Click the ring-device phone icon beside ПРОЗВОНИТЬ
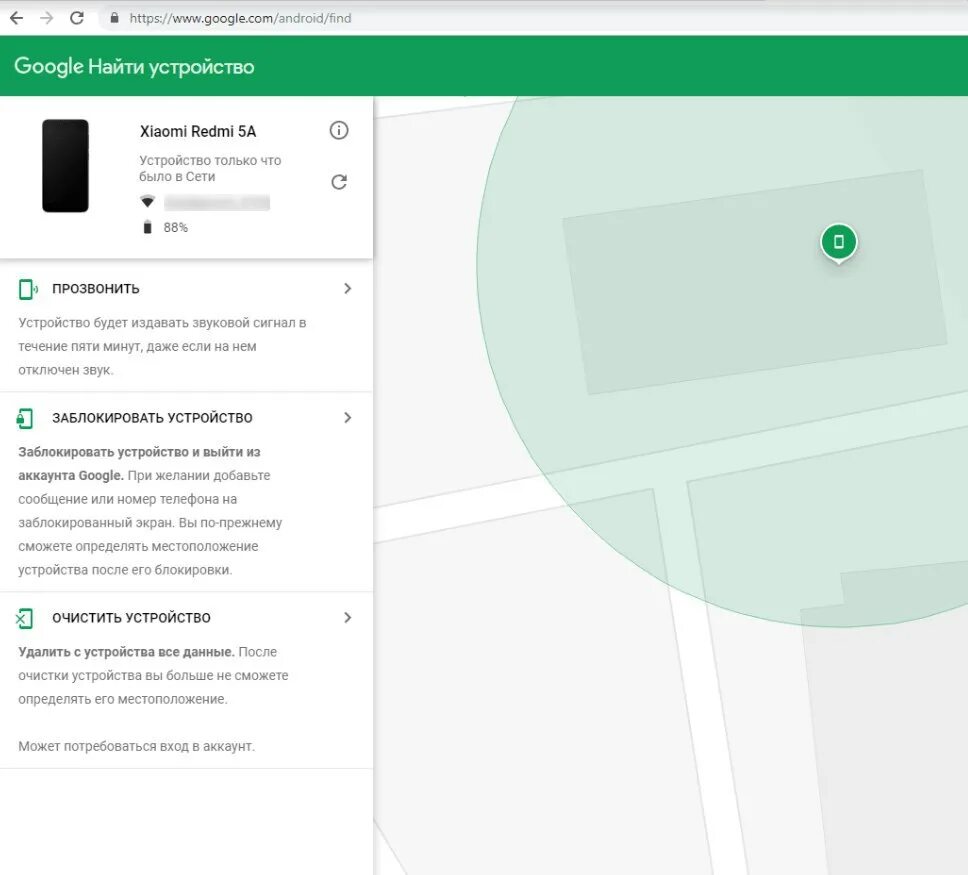The image size is (968, 875). pos(27,289)
